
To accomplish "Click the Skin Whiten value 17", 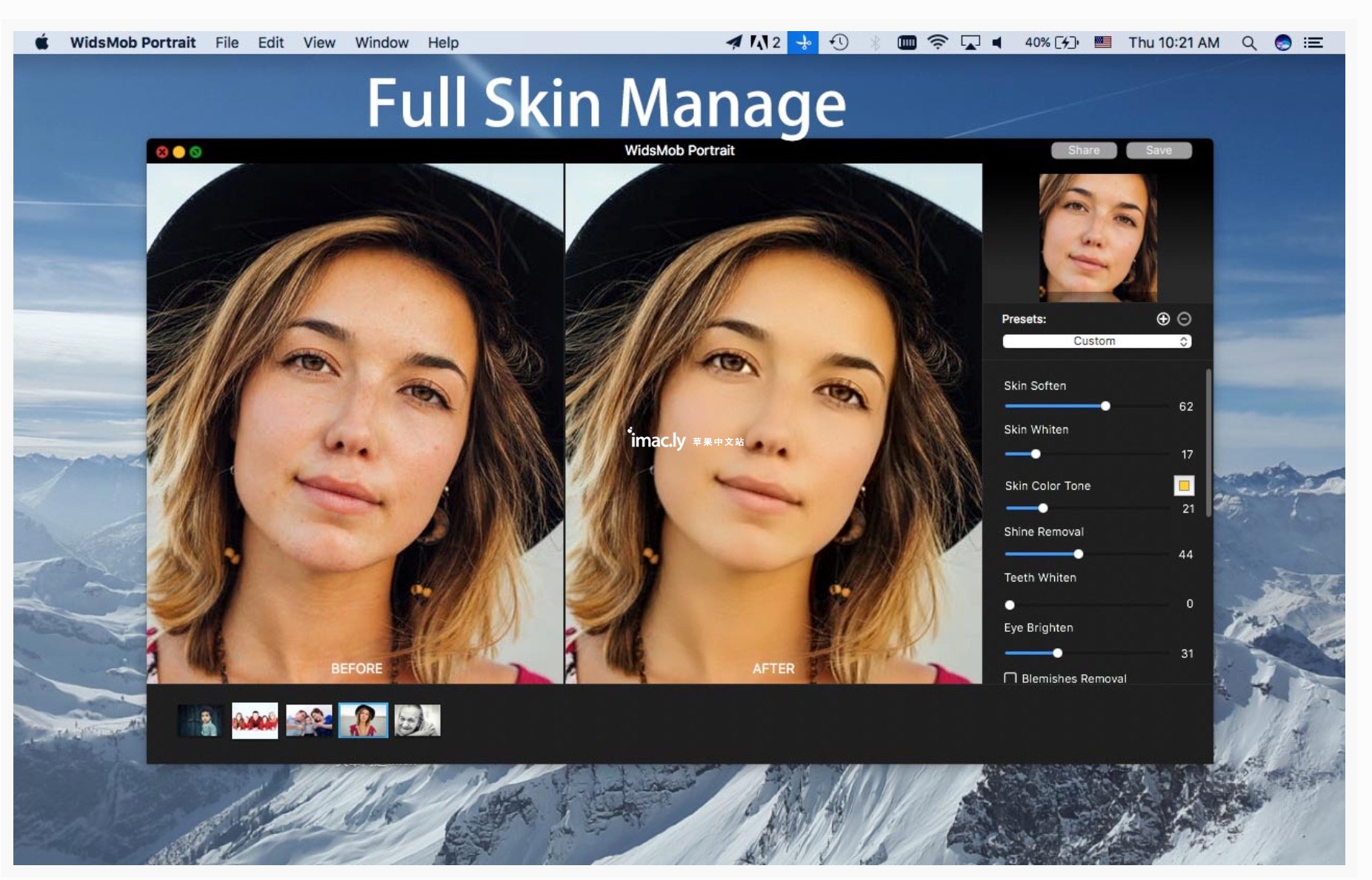I will pyautogui.click(x=1188, y=454).
